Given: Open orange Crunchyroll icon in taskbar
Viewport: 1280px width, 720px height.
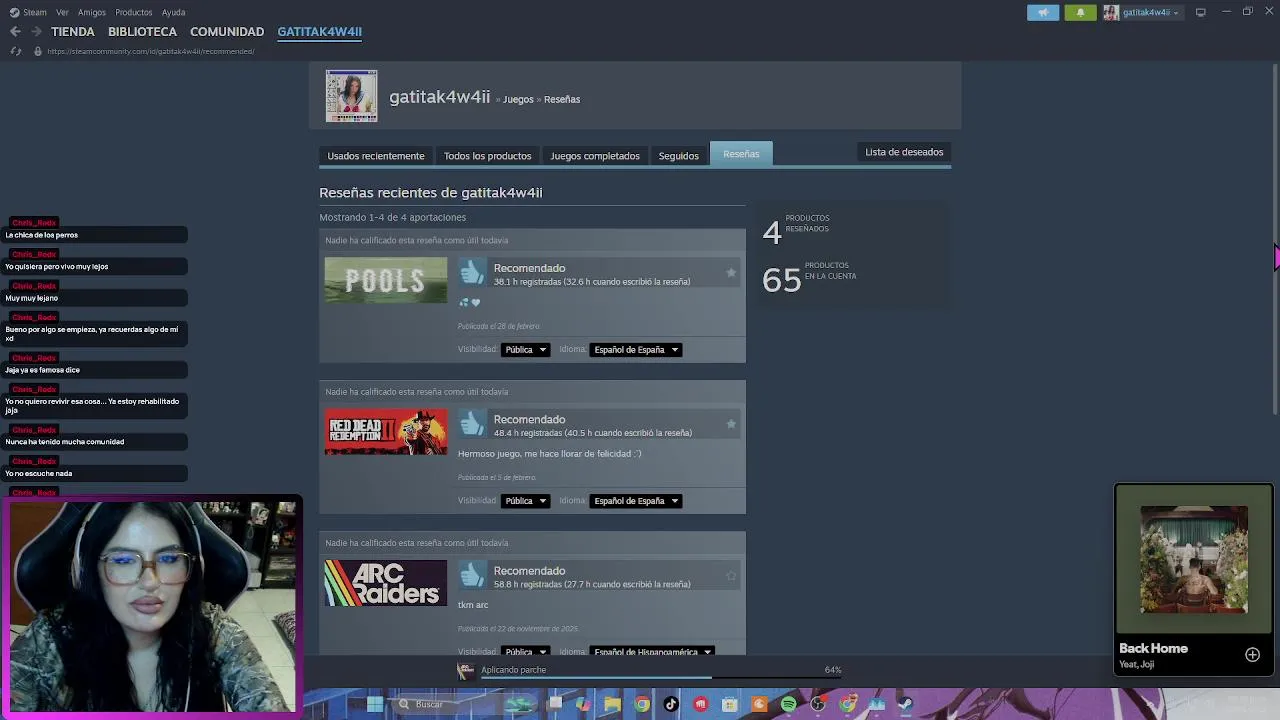Looking at the screenshot, I should (x=759, y=704).
